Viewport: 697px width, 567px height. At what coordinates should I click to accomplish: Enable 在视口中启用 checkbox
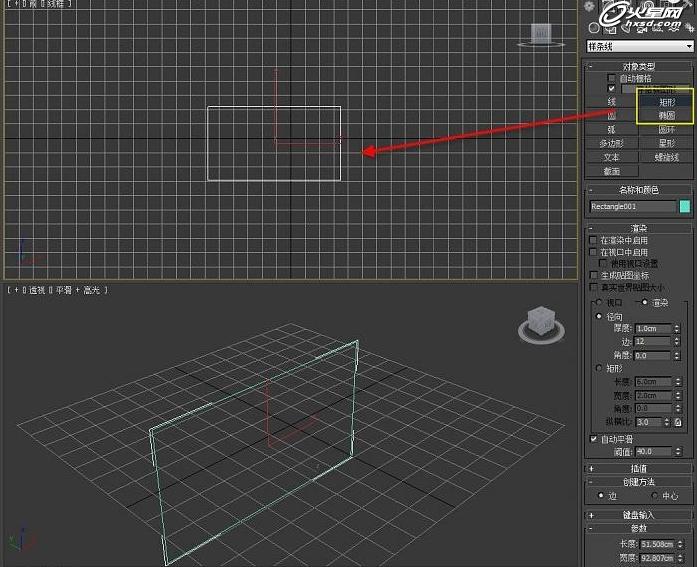tap(593, 252)
